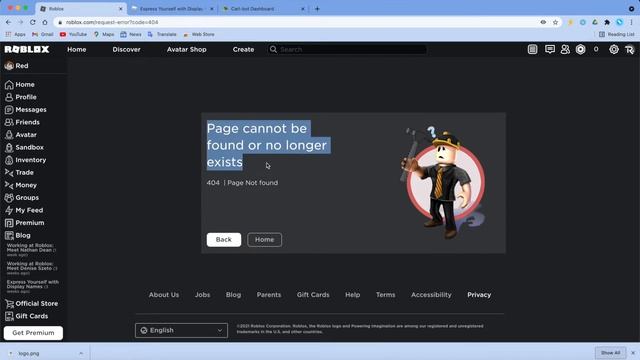Select Avatar Shop in top navigation
Image resolution: width=640 pixels, height=360 pixels.
tap(187, 49)
